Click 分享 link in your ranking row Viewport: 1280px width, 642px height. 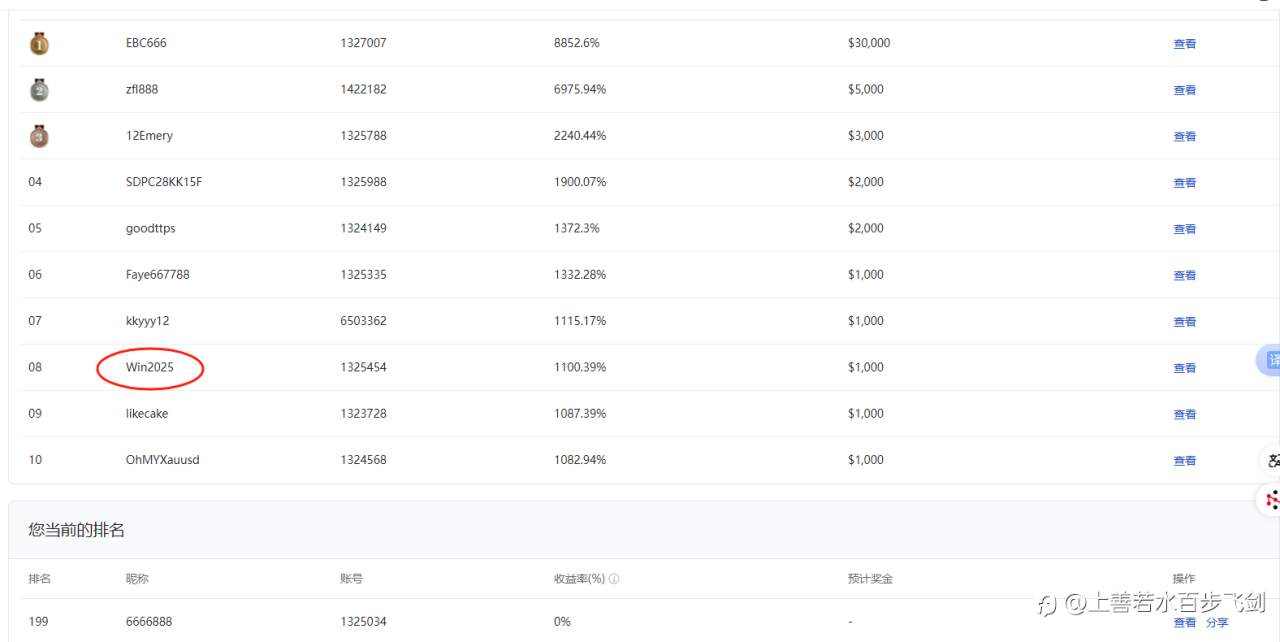[1217, 622]
